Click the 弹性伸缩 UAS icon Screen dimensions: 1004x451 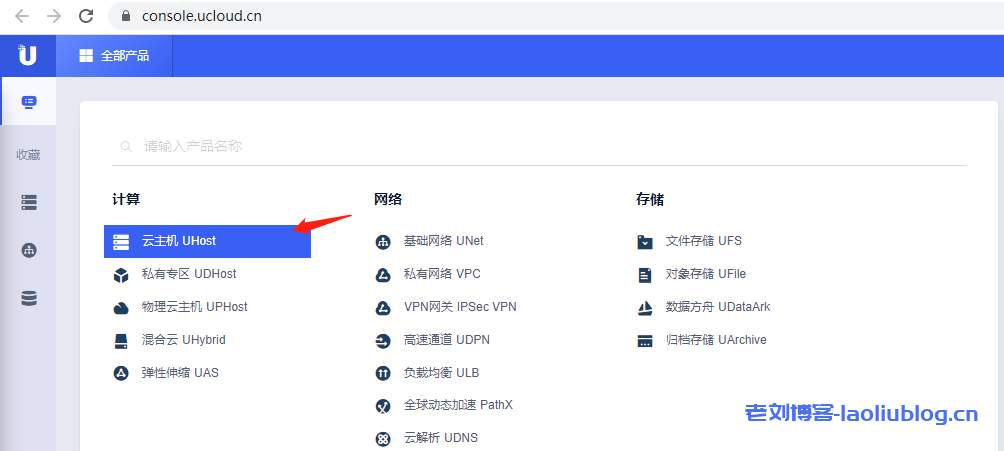[121, 373]
